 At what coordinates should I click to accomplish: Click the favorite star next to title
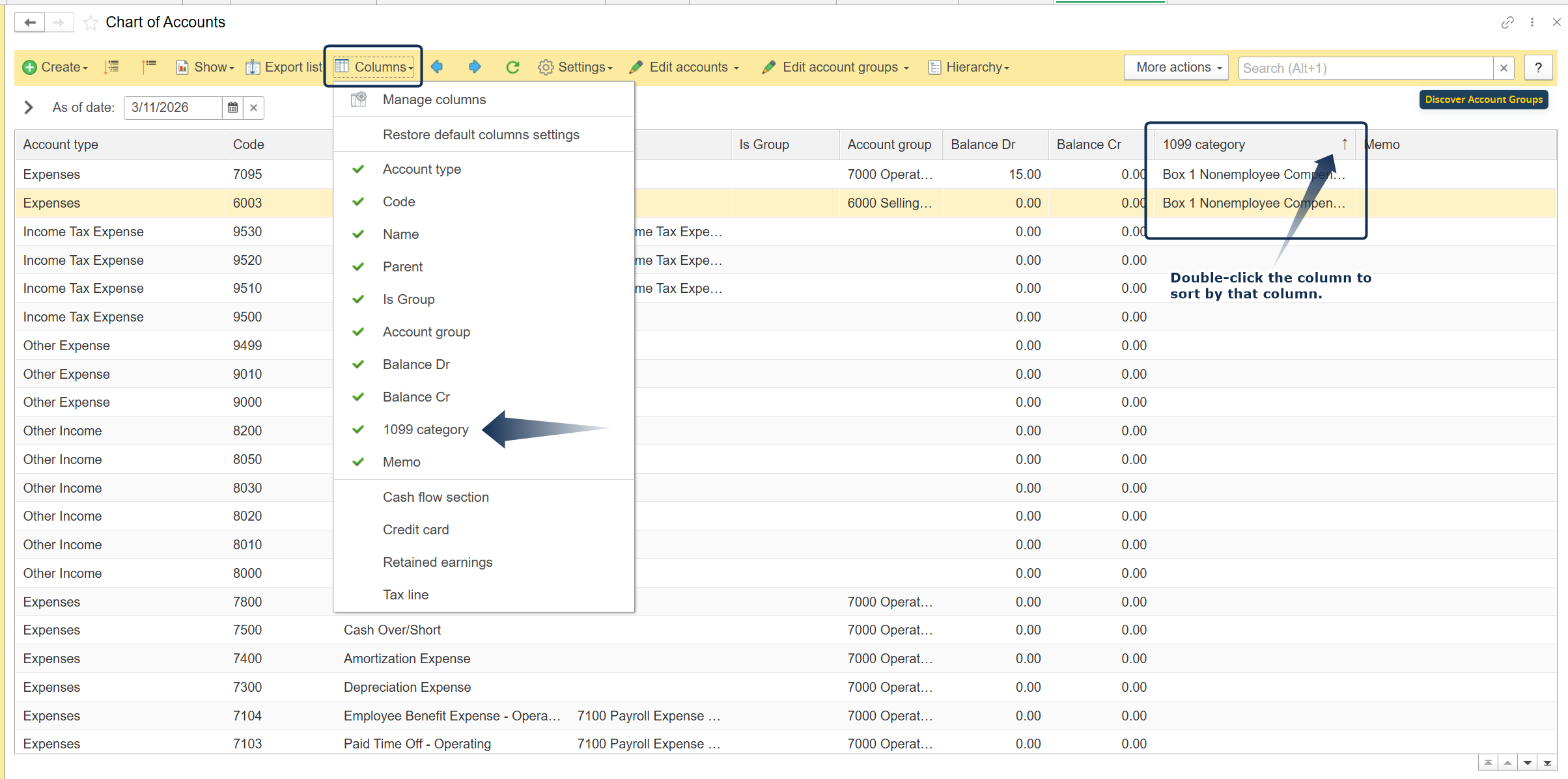(91, 23)
